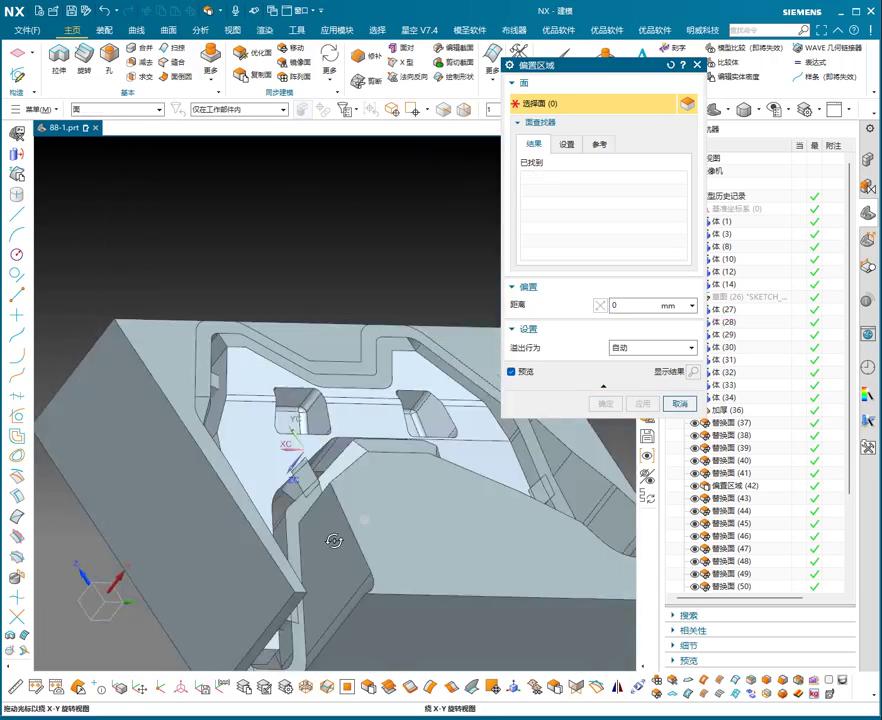Screen dimensions: 882x720
Task: Click the 孔 (Hole) feature icon
Action: point(109,53)
